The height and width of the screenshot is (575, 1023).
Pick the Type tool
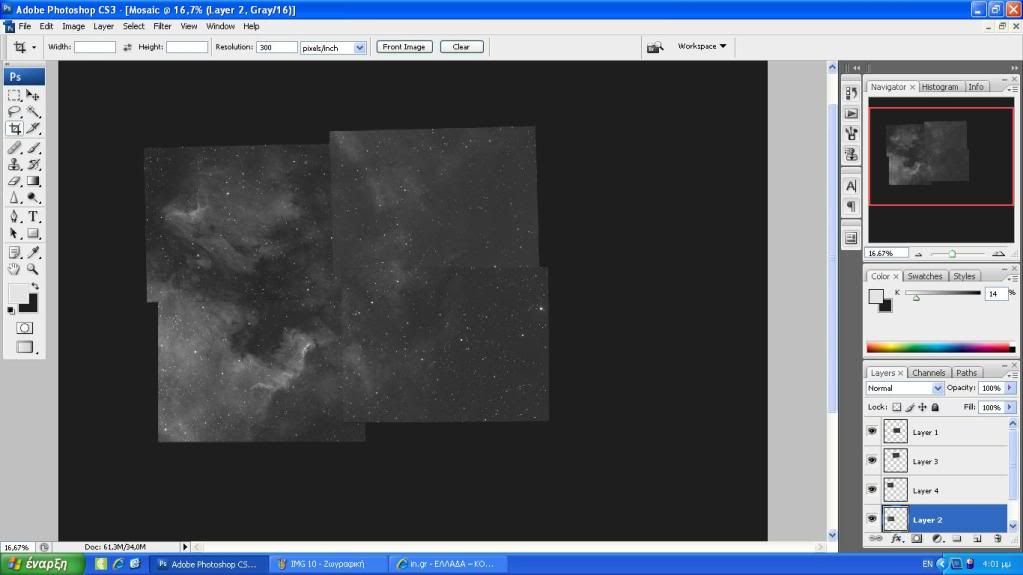33,216
